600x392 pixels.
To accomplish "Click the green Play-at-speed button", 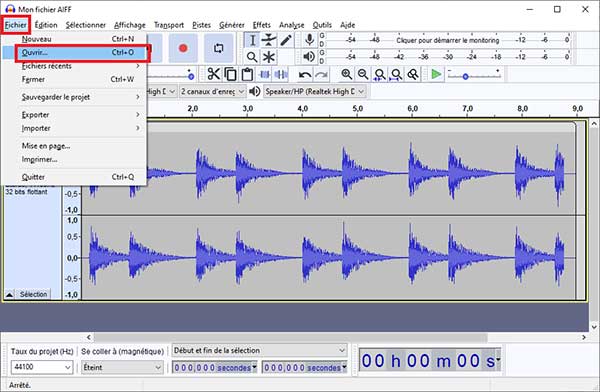I will coord(436,74).
